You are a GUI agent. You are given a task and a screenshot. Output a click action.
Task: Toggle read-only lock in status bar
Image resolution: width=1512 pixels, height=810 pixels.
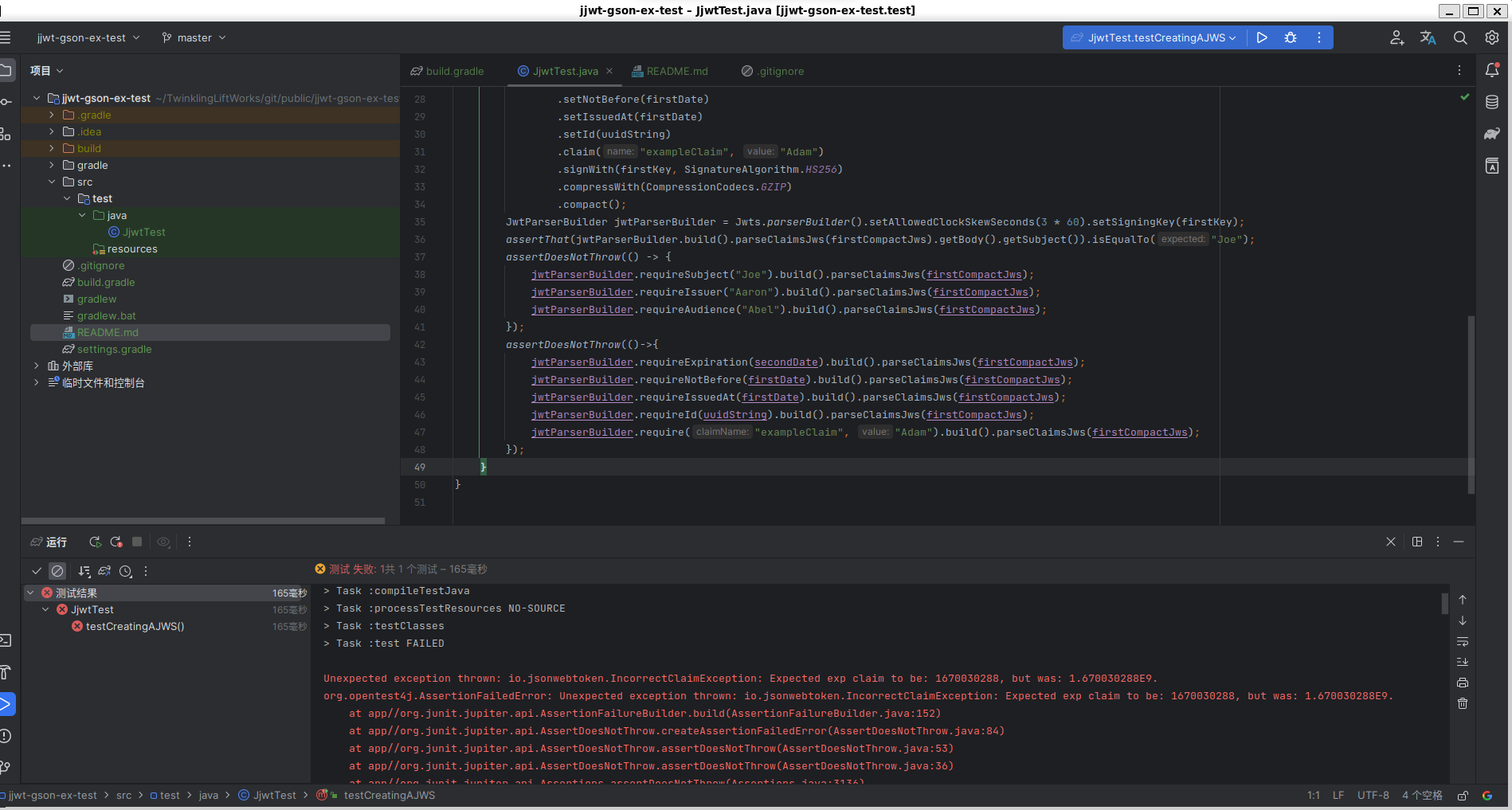coord(1463,795)
